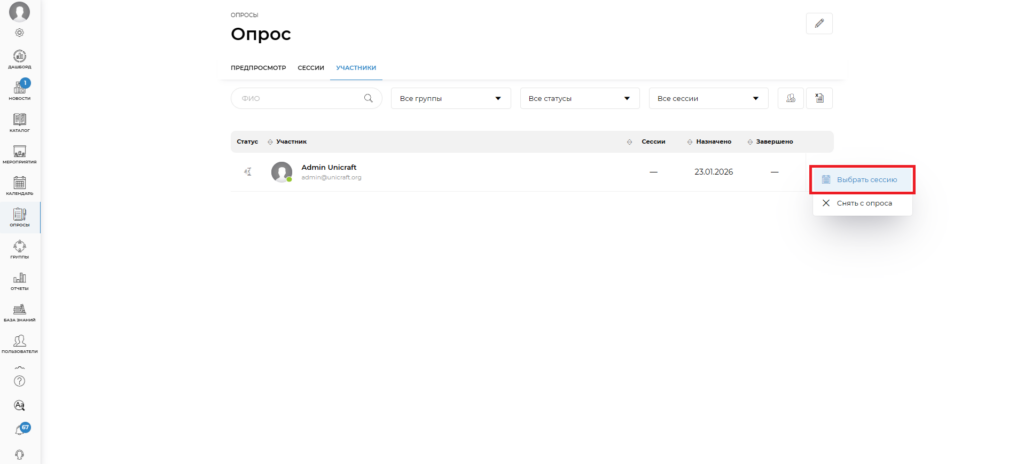This screenshot has height=464, width=1024.
Task: Select Выбрать сессию from context menu
Action: [x=862, y=180]
